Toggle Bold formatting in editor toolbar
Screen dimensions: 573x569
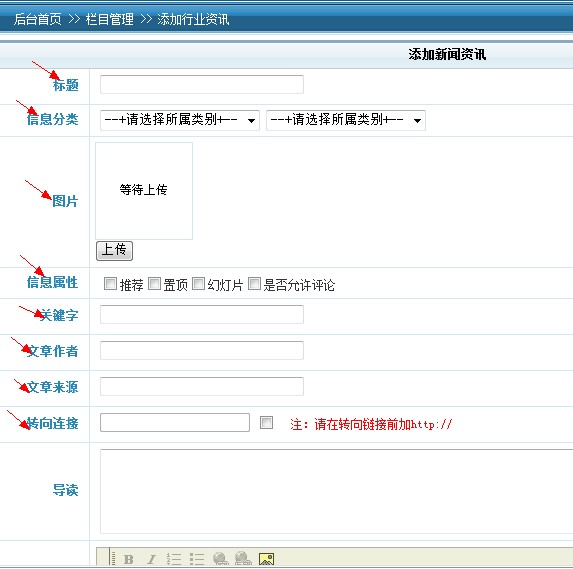[128, 559]
